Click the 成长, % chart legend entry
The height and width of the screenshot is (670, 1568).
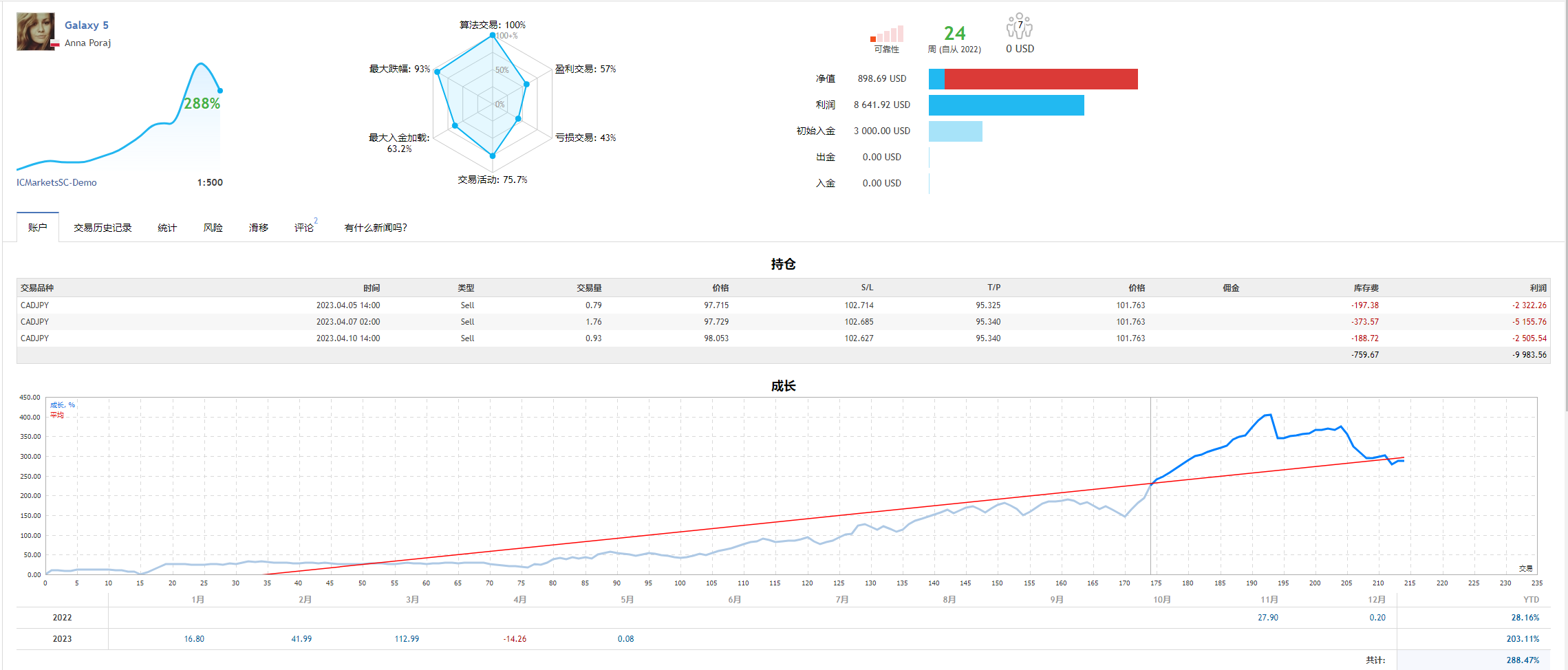tap(63, 405)
